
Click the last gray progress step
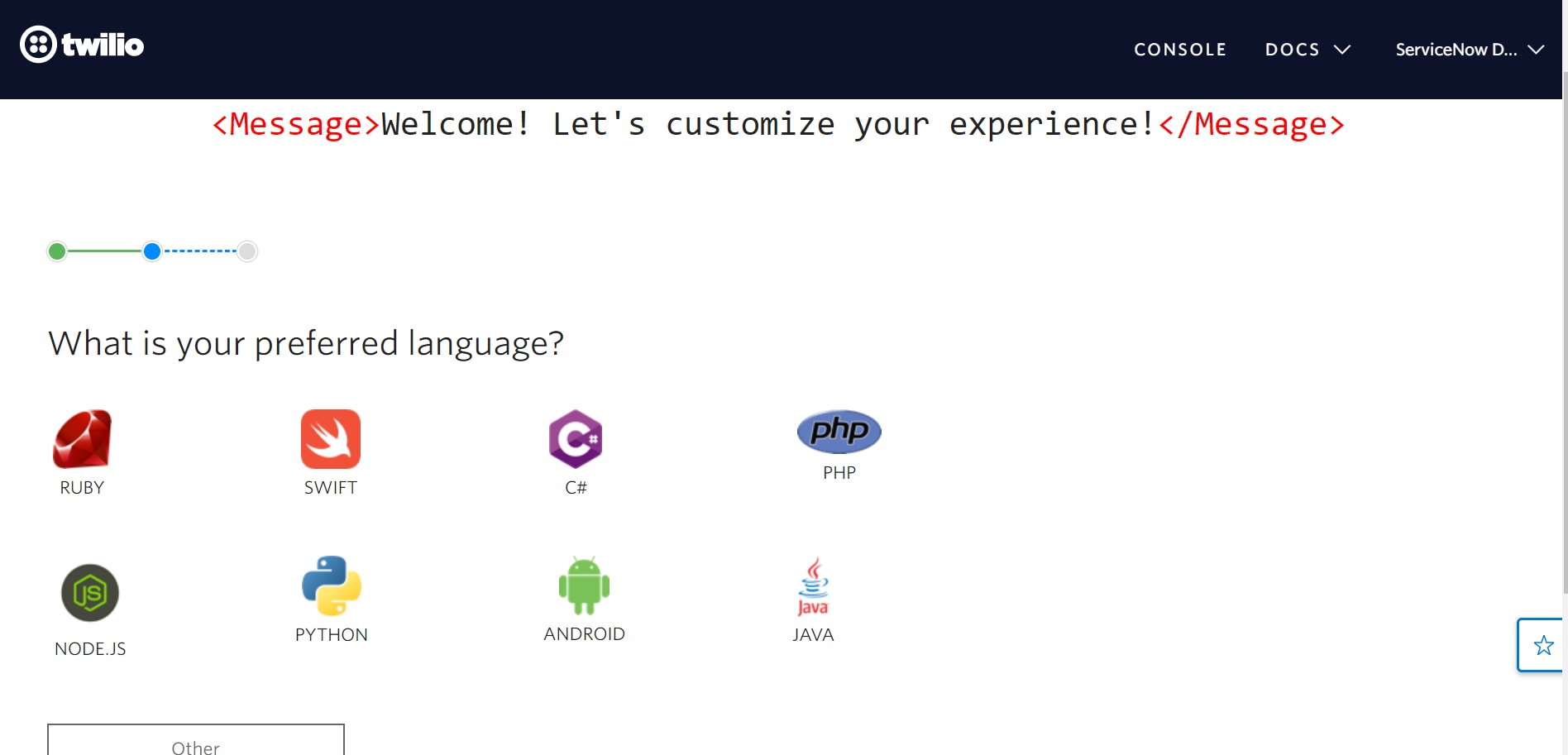point(247,251)
